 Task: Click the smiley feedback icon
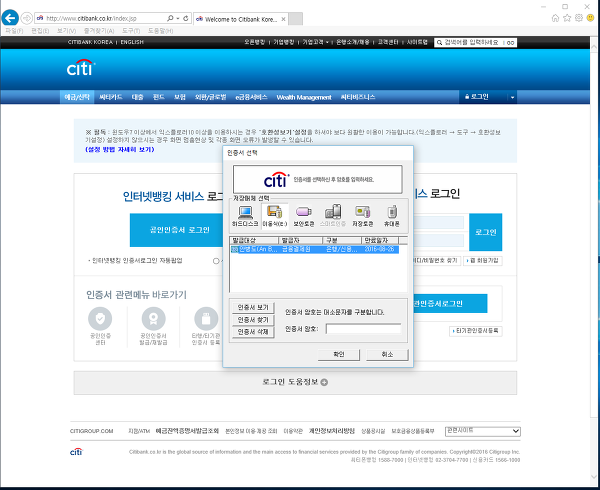590,18
